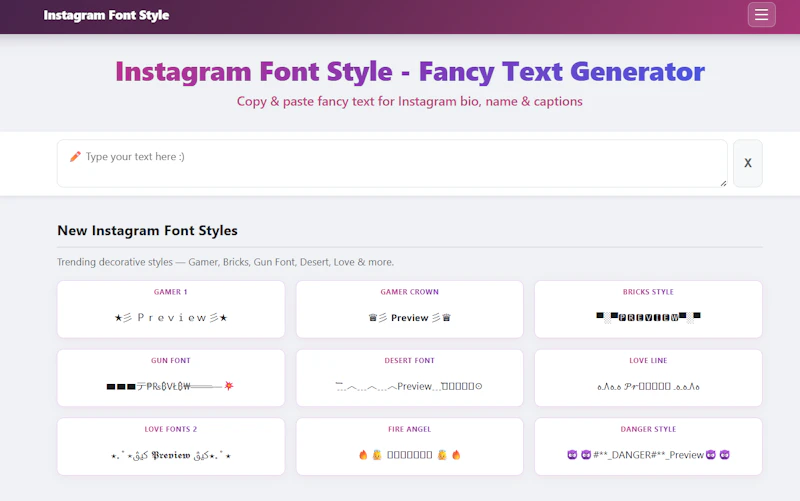800x501 pixels.
Task: Clear text with the X button
Action: 747,163
